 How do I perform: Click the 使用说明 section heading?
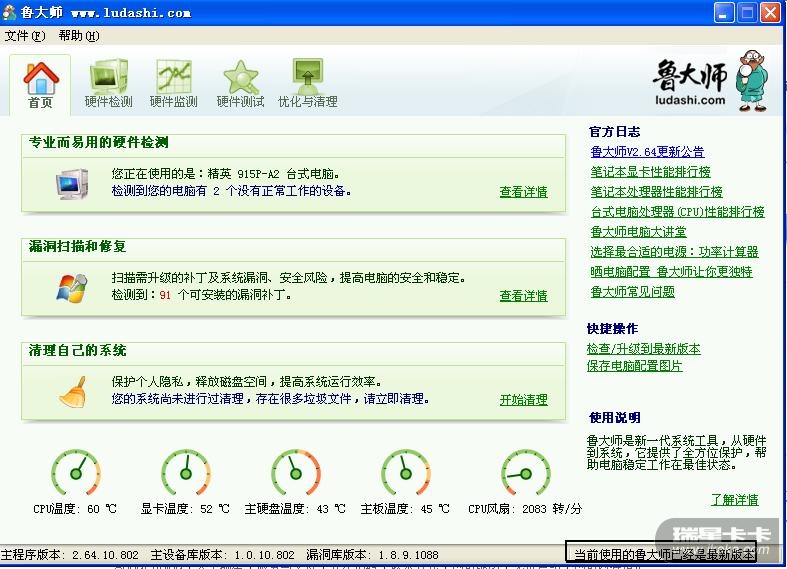coord(615,417)
